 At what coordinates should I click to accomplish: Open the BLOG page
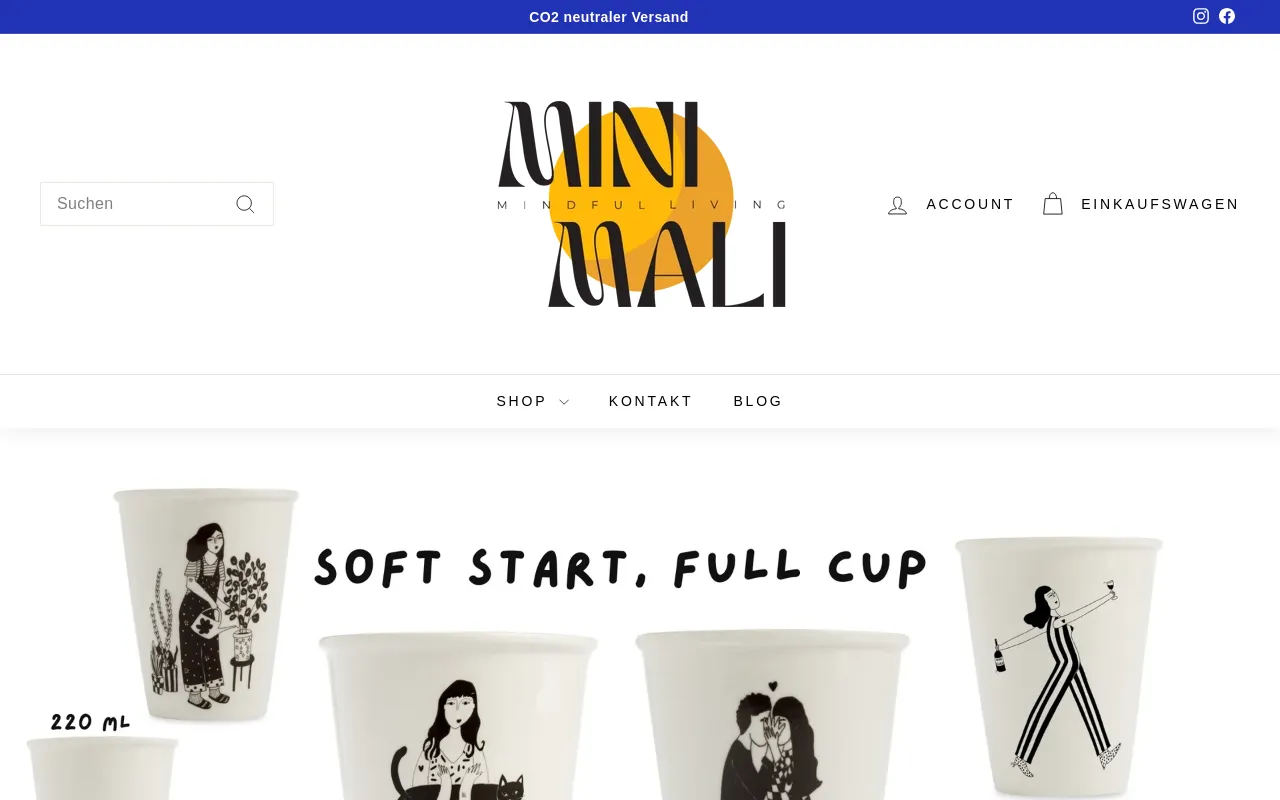(758, 401)
